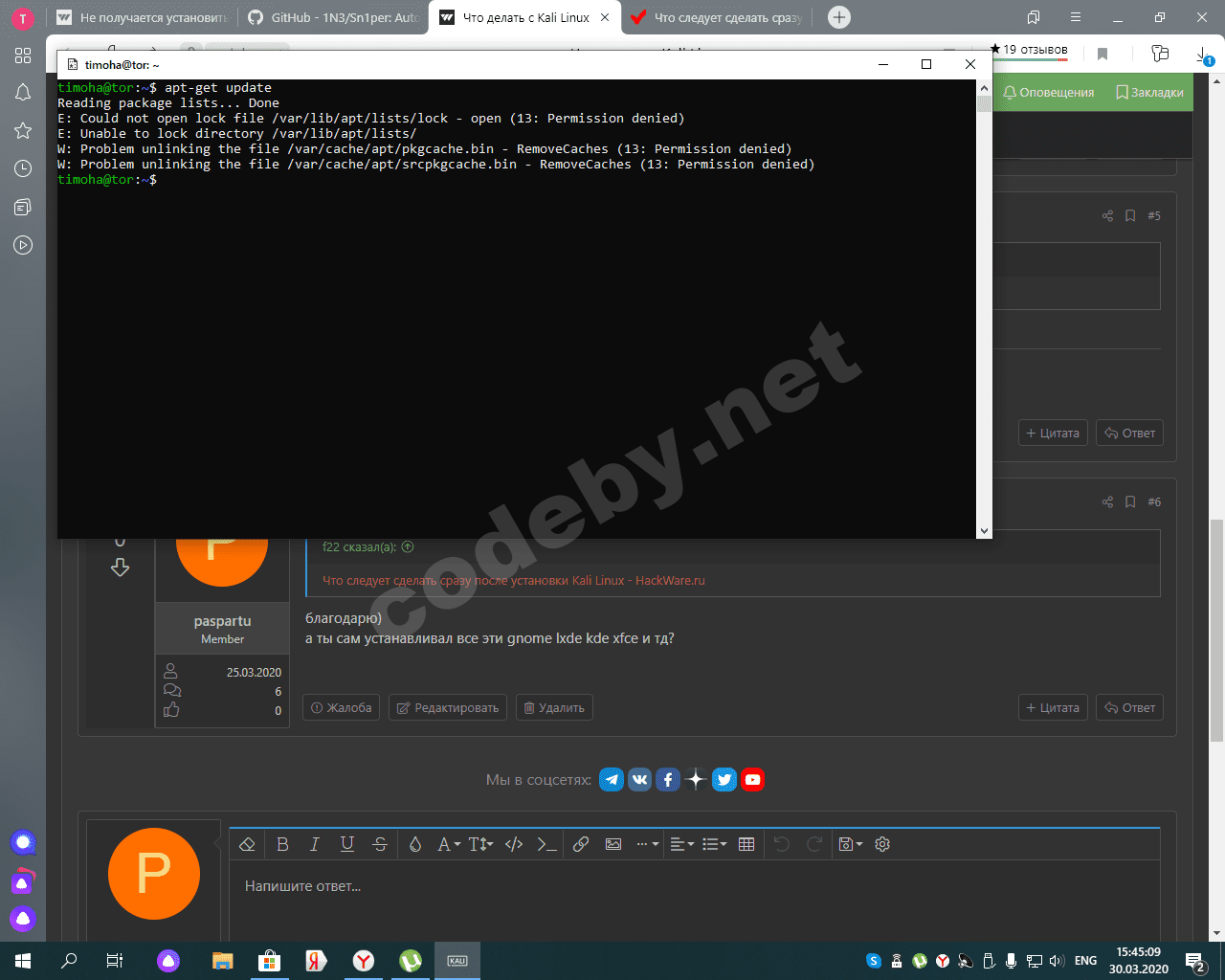The width and height of the screenshot is (1225, 980).
Task: Open the font family dropdown
Action: pyautogui.click(x=449, y=844)
